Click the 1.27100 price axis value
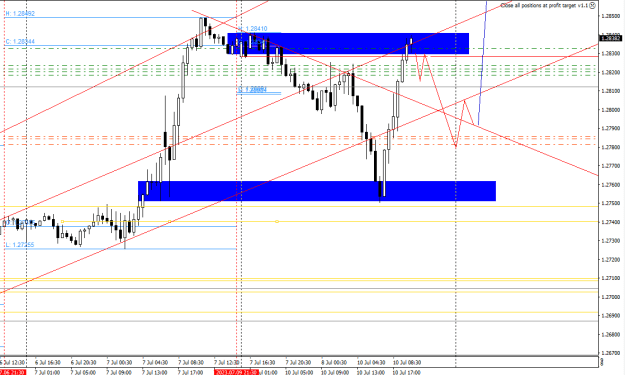 point(611,278)
